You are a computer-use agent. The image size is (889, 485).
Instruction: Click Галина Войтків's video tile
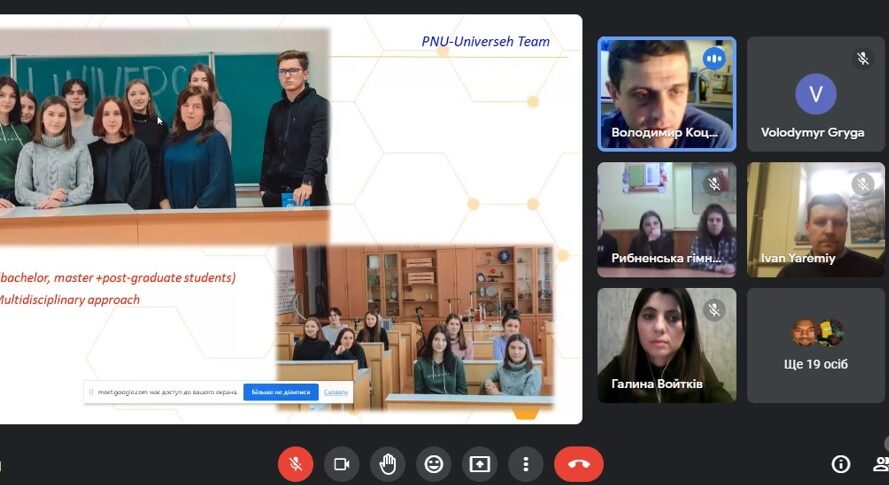pos(666,345)
